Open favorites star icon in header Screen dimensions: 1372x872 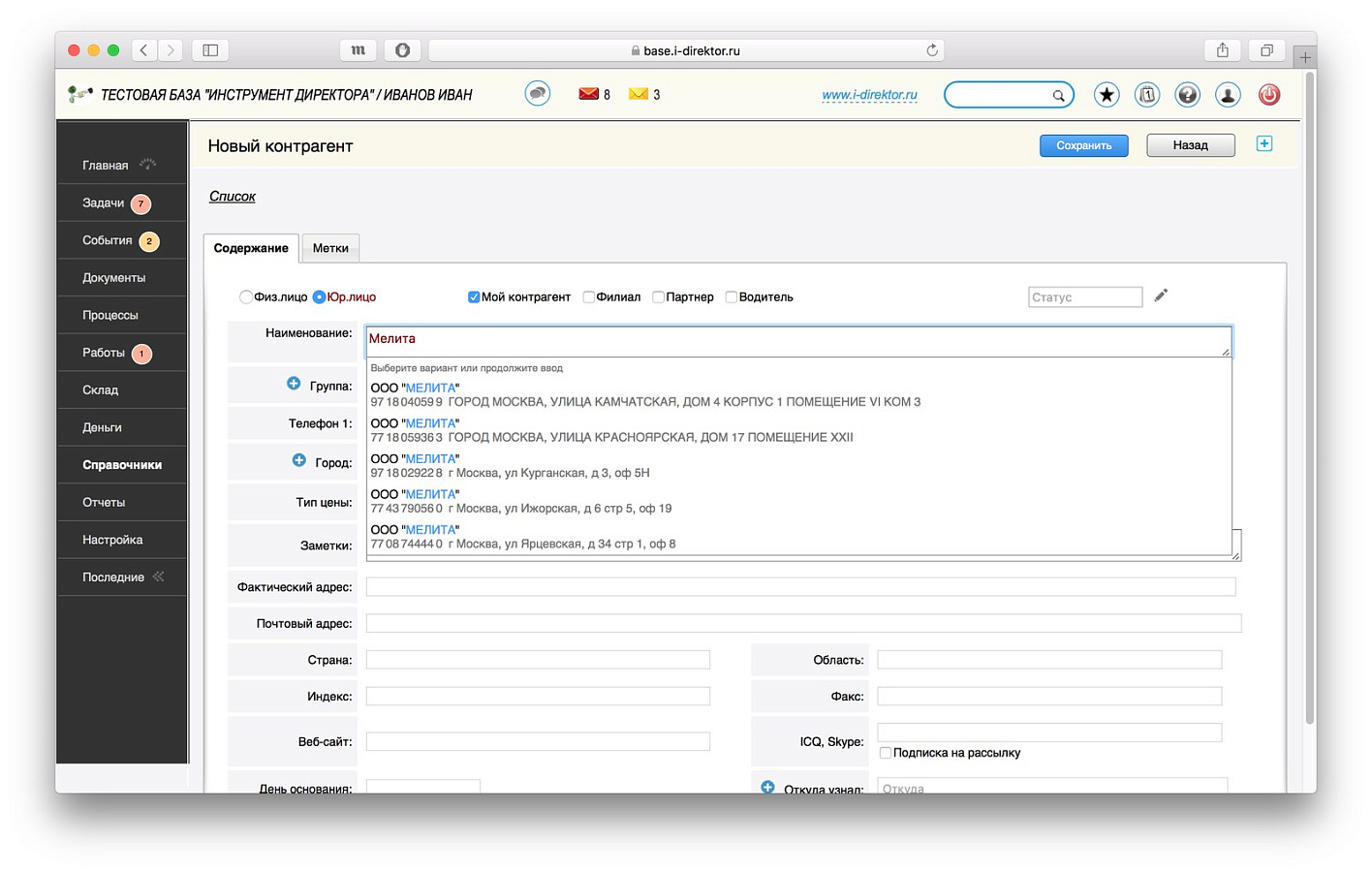coord(1107,94)
